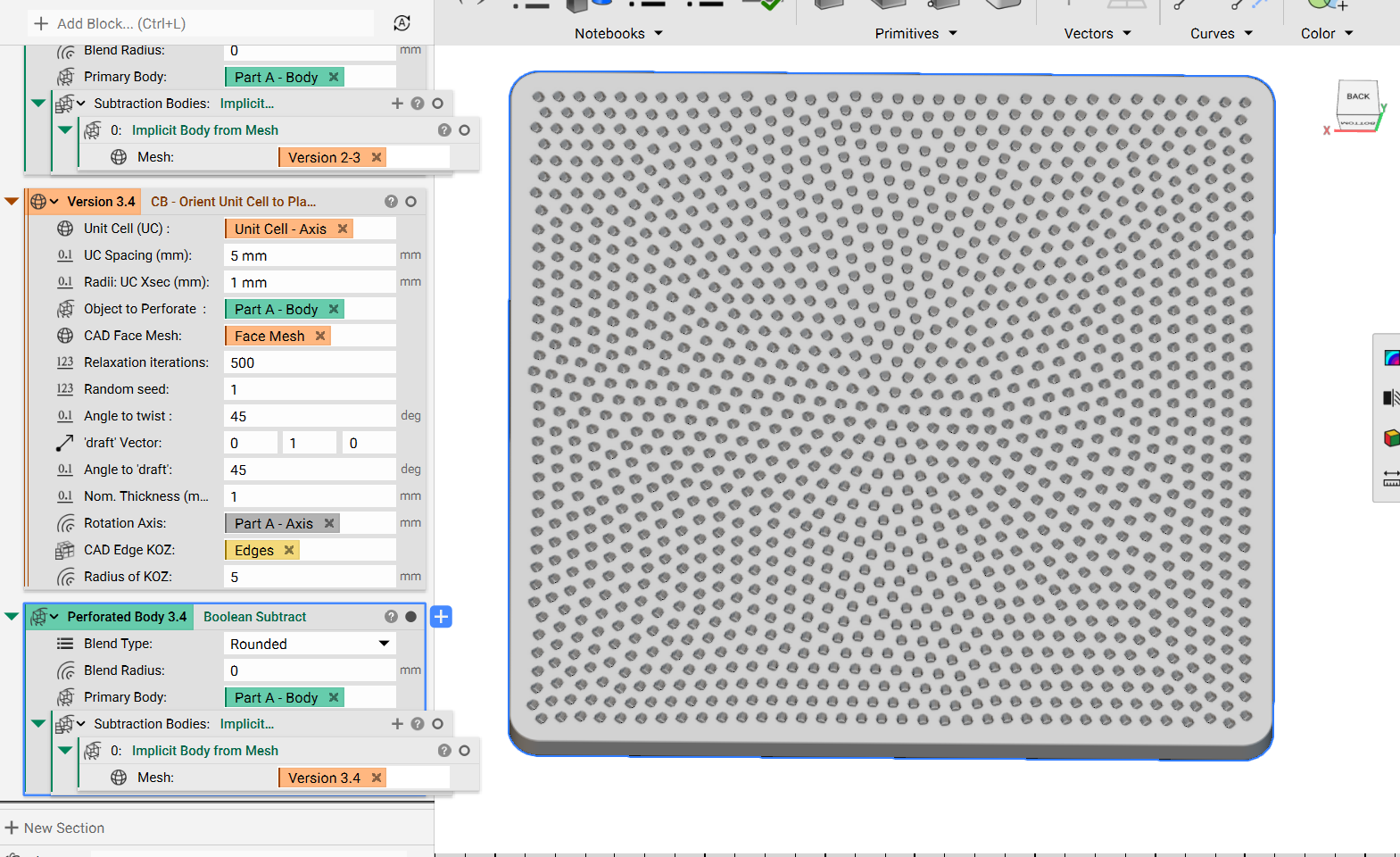Click lower Subtraction Bodies chevron dropdown

[81, 724]
